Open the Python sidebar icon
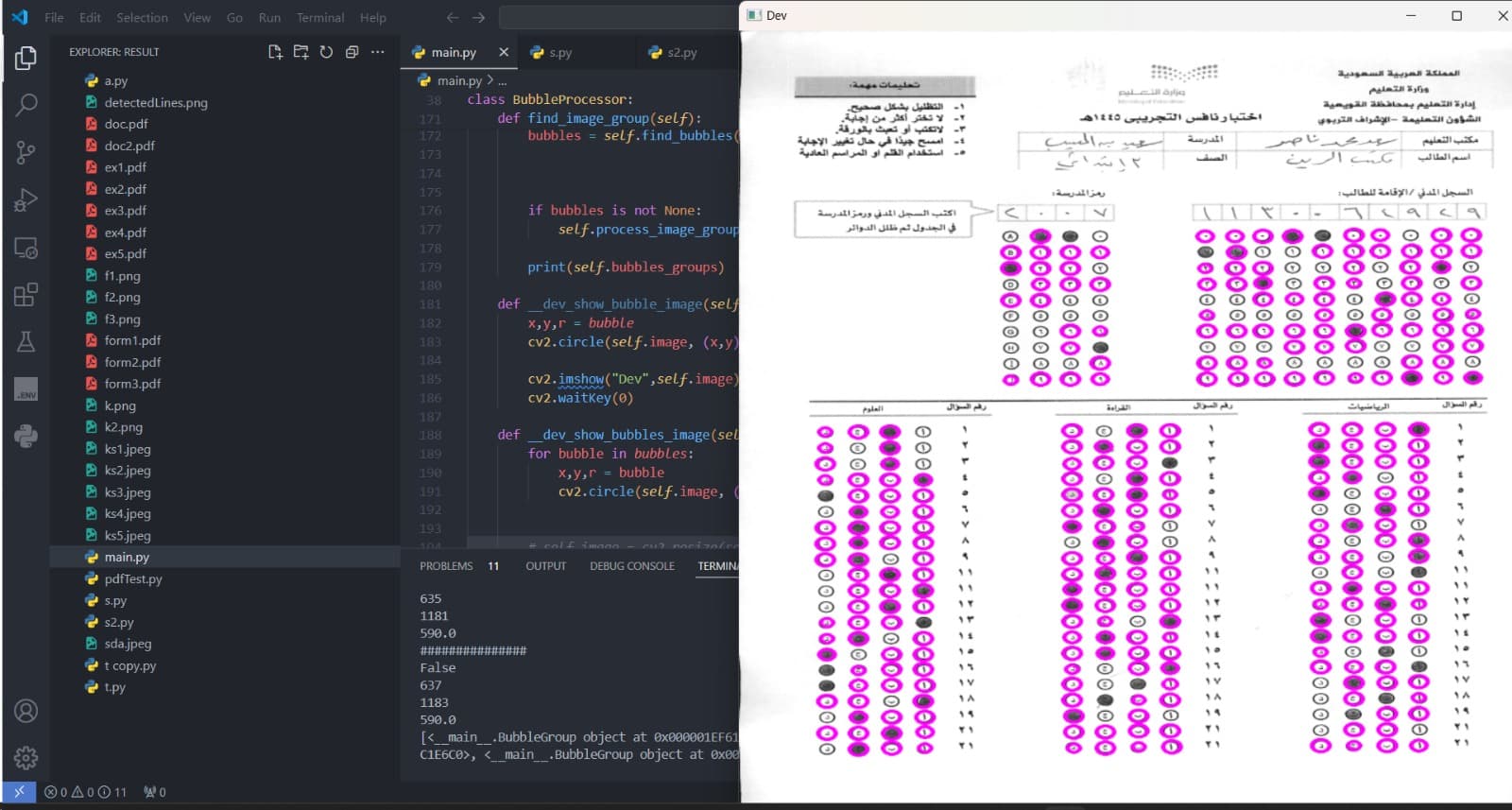 [x=26, y=436]
